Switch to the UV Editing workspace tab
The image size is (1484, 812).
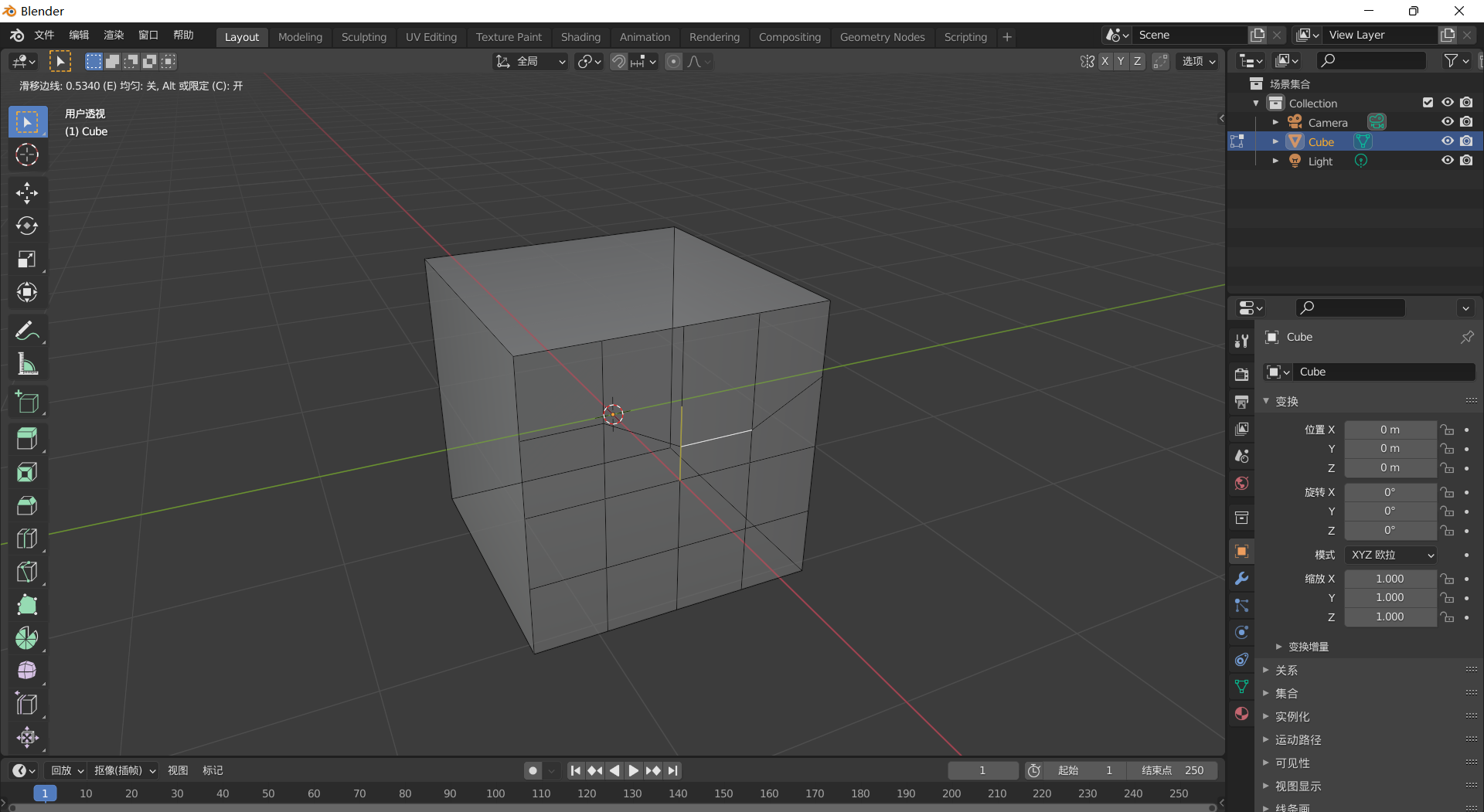[431, 37]
